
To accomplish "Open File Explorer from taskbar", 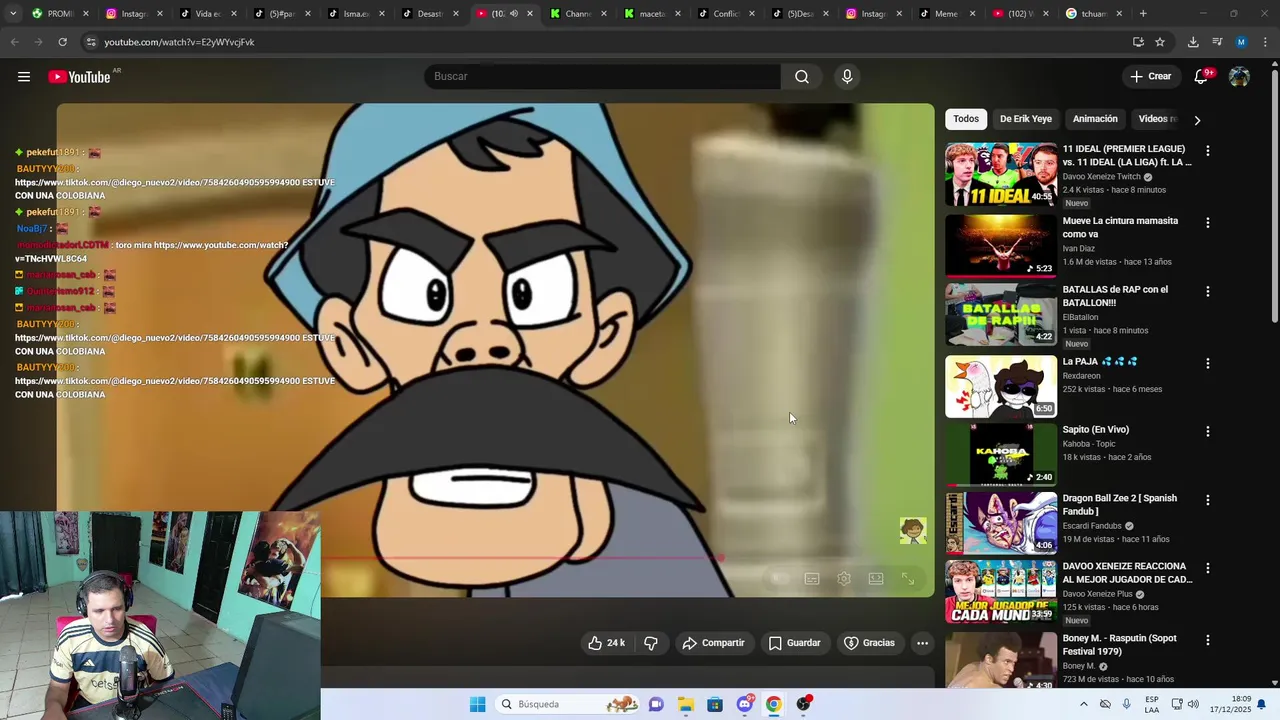I will 686,704.
